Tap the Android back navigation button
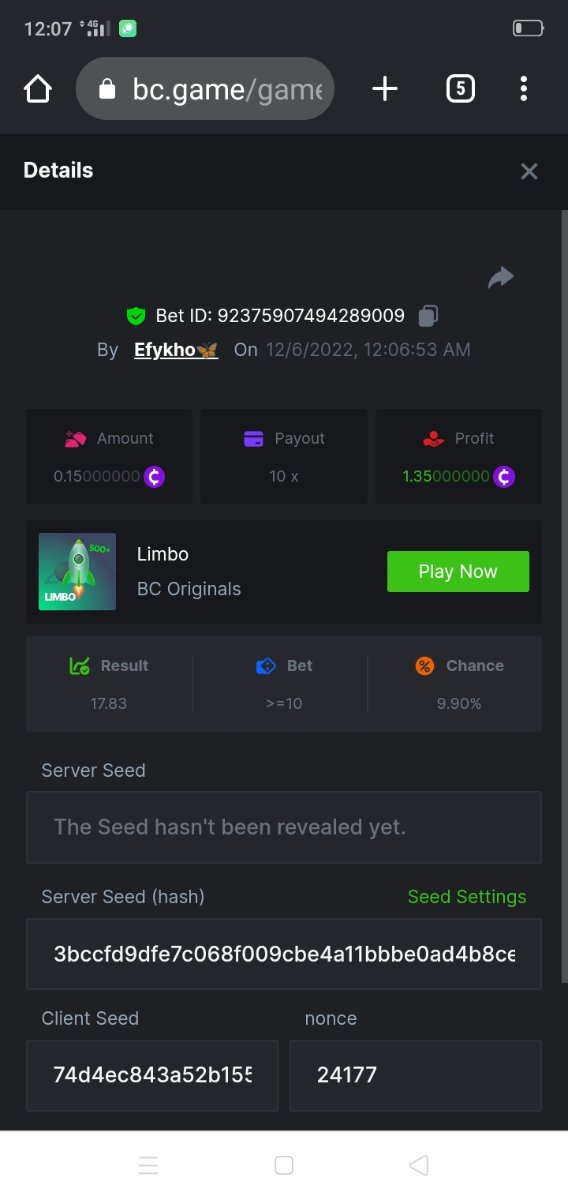The height and width of the screenshot is (1200, 568). point(419,1165)
